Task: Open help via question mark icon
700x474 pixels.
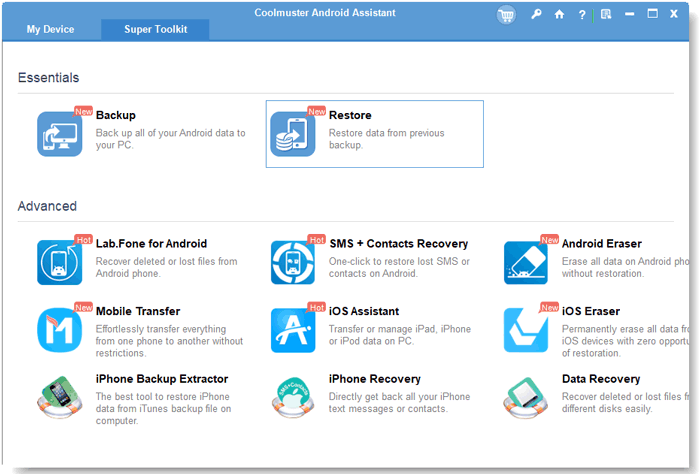Action: (582, 15)
